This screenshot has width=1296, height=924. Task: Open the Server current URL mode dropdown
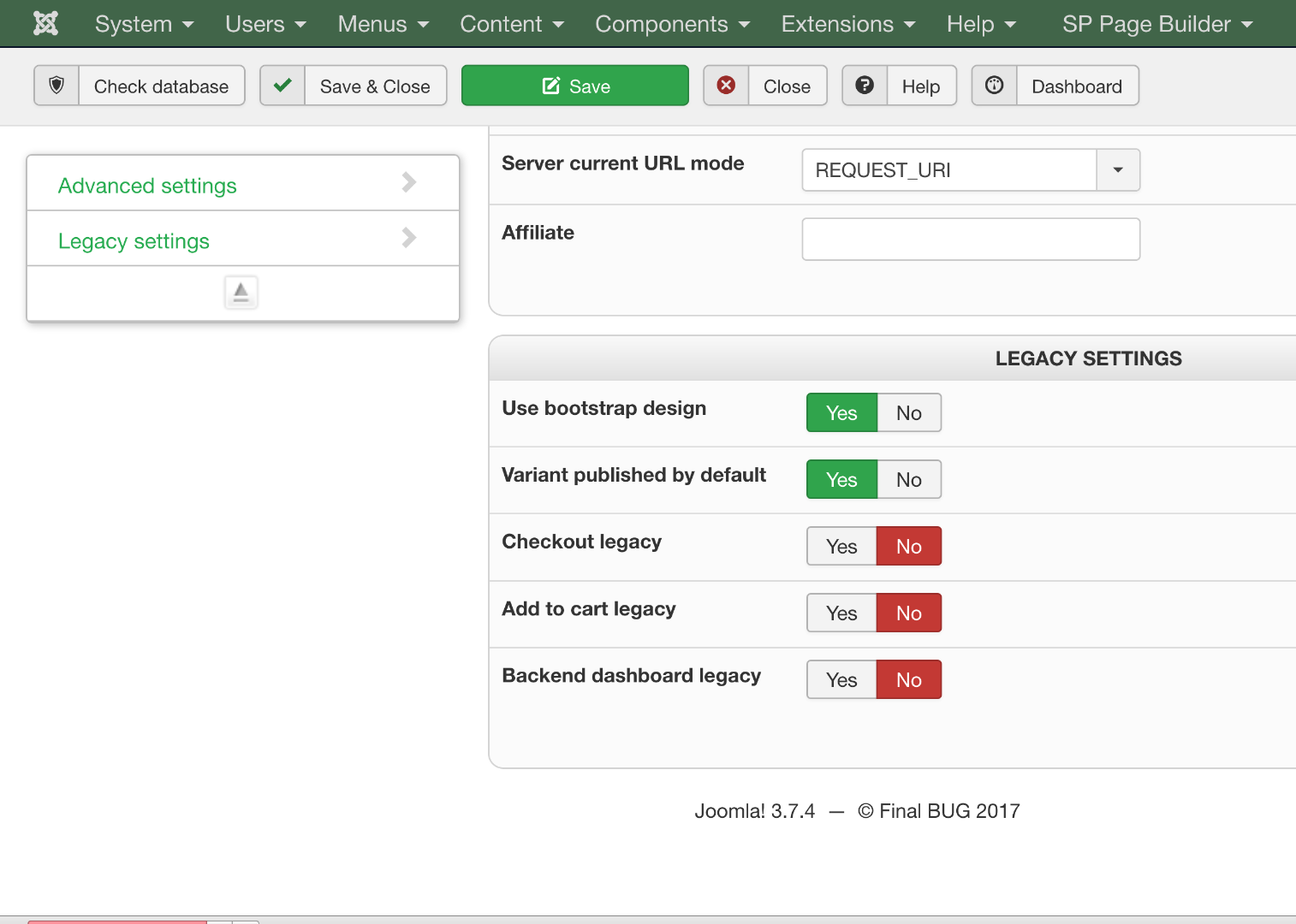(971, 170)
